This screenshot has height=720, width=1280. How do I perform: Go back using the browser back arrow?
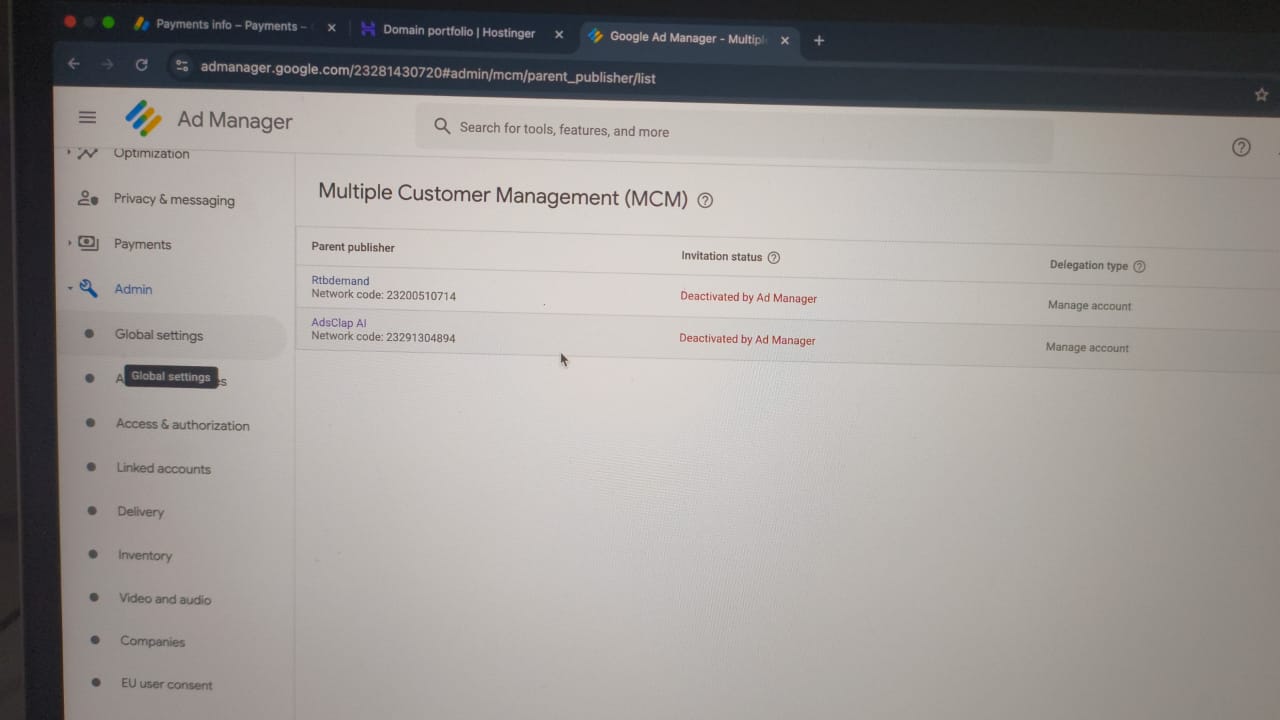click(x=73, y=63)
